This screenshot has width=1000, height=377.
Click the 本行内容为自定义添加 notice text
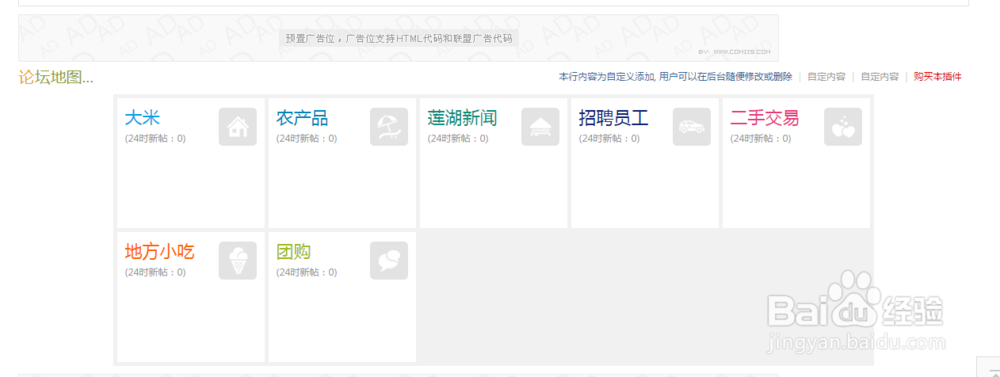(675, 77)
